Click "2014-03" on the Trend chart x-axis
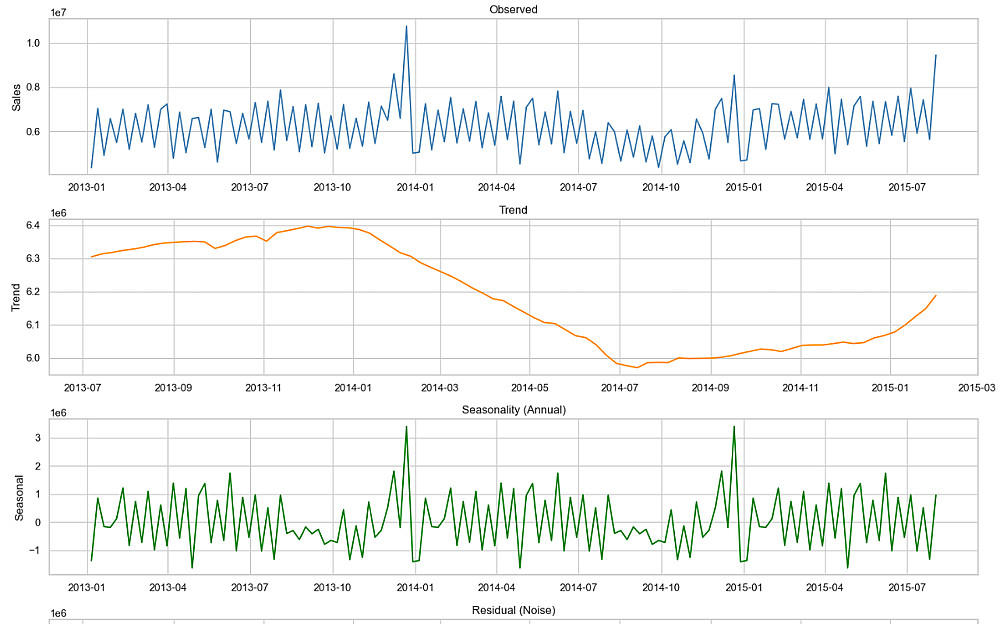Screen dimensions: 1000x624 [439, 388]
